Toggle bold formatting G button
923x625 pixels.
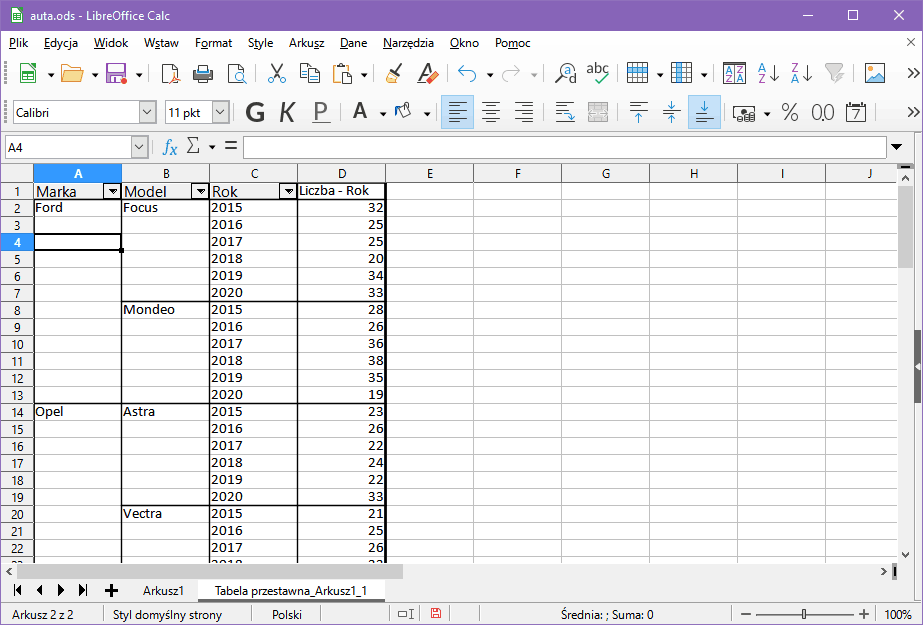click(255, 112)
